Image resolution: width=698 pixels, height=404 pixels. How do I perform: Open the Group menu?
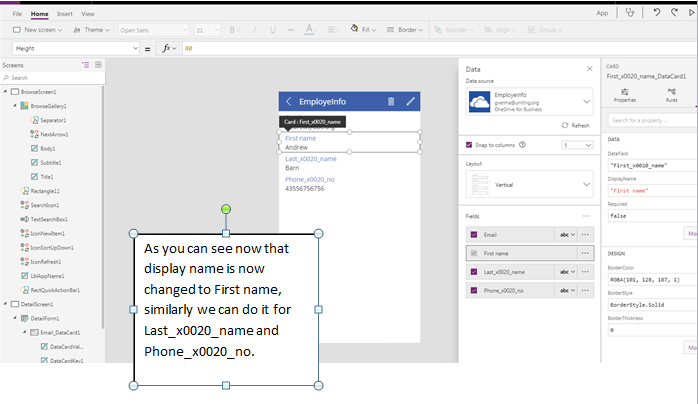click(x=544, y=30)
